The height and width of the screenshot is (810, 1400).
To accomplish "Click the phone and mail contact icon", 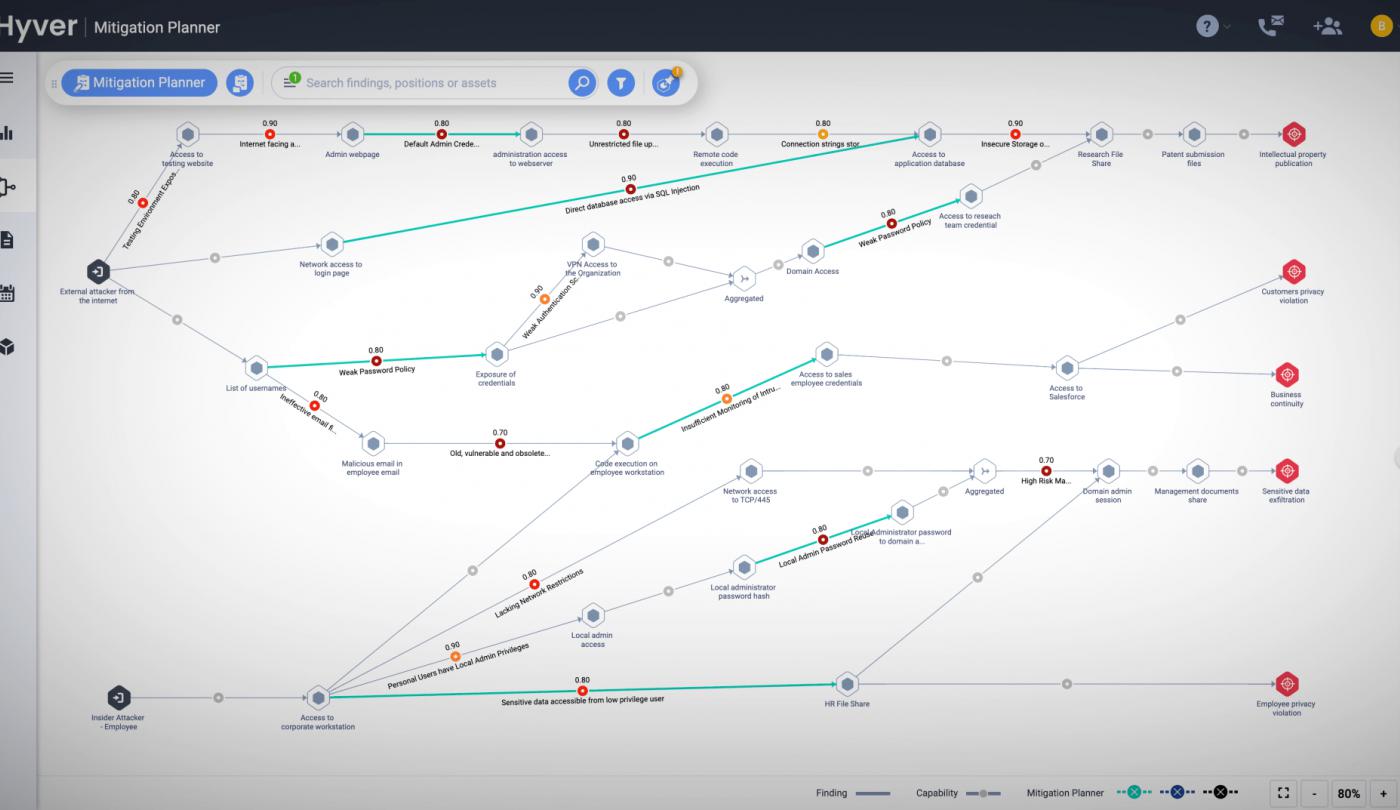I will coord(1270,26).
